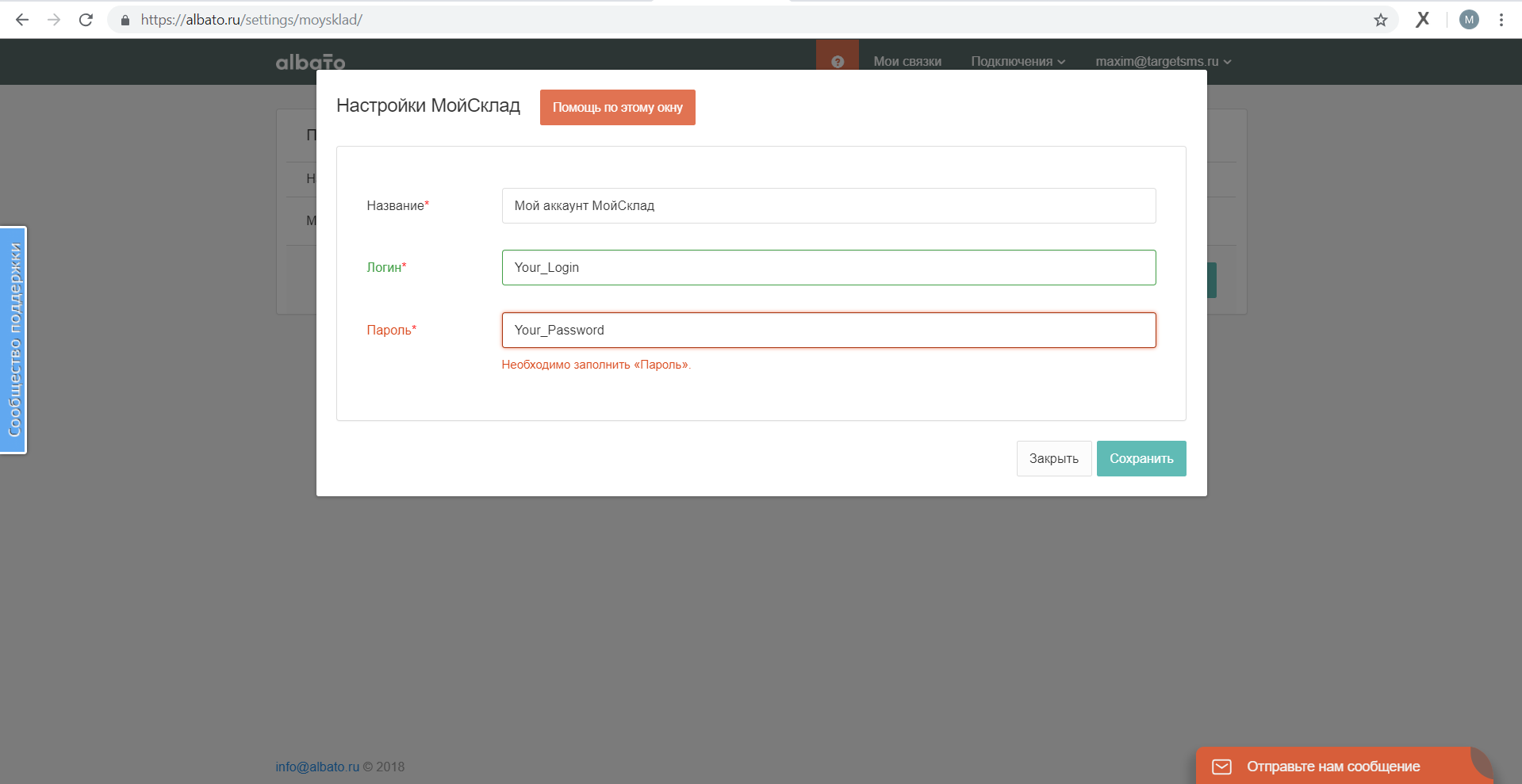Open the Сообщество поддержки side tab
Viewport: 1522px width, 784px height.
point(13,340)
